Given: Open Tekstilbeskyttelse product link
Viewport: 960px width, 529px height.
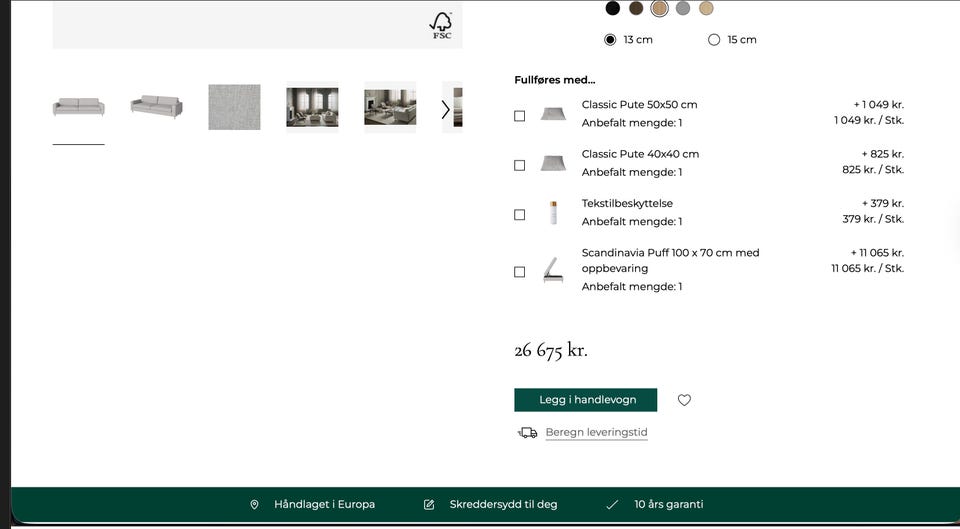Looking at the screenshot, I should tap(627, 203).
